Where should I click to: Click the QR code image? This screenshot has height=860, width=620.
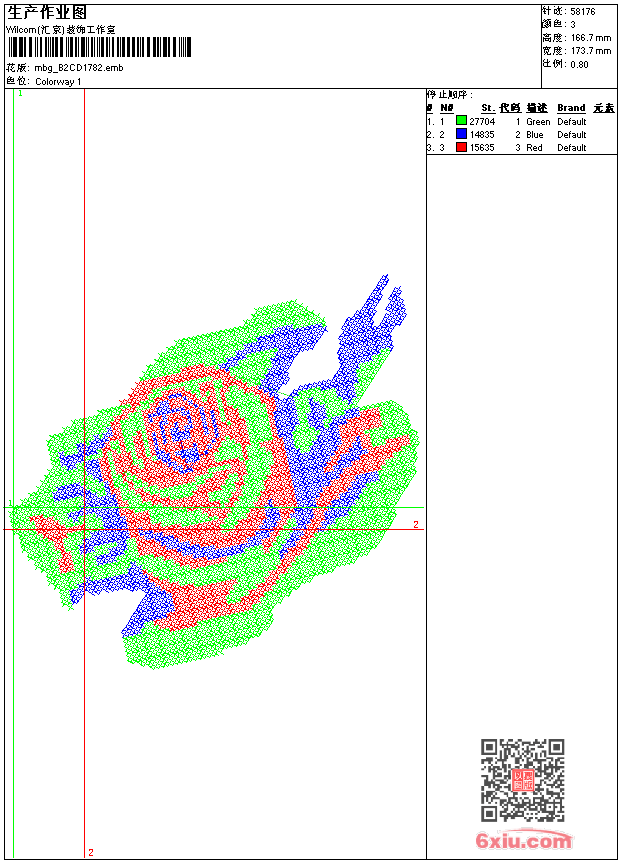[x=522, y=780]
